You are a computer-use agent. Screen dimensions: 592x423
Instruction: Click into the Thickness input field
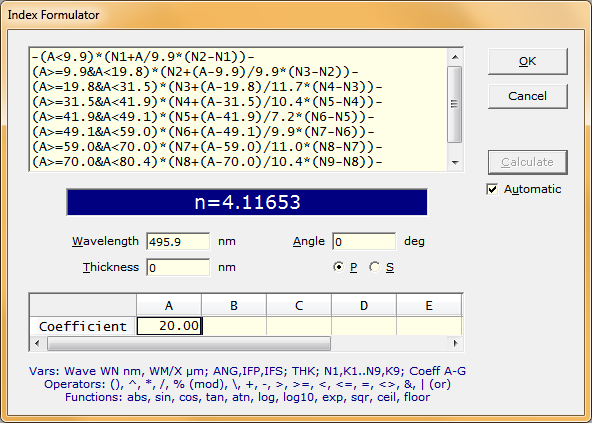[178, 267]
